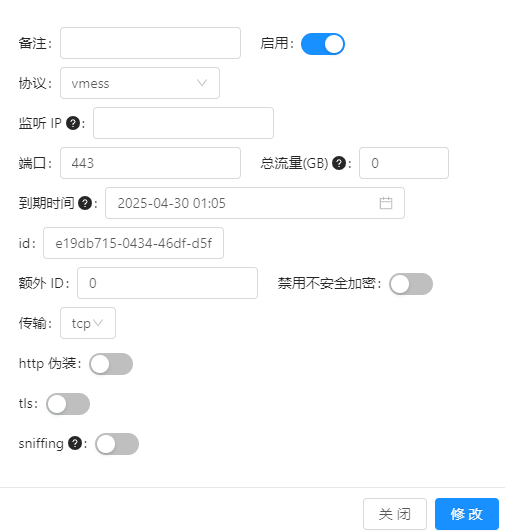Open the calendar icon in expiry field
The width and height of the screenshot is (505, 531).
[386, 203]
